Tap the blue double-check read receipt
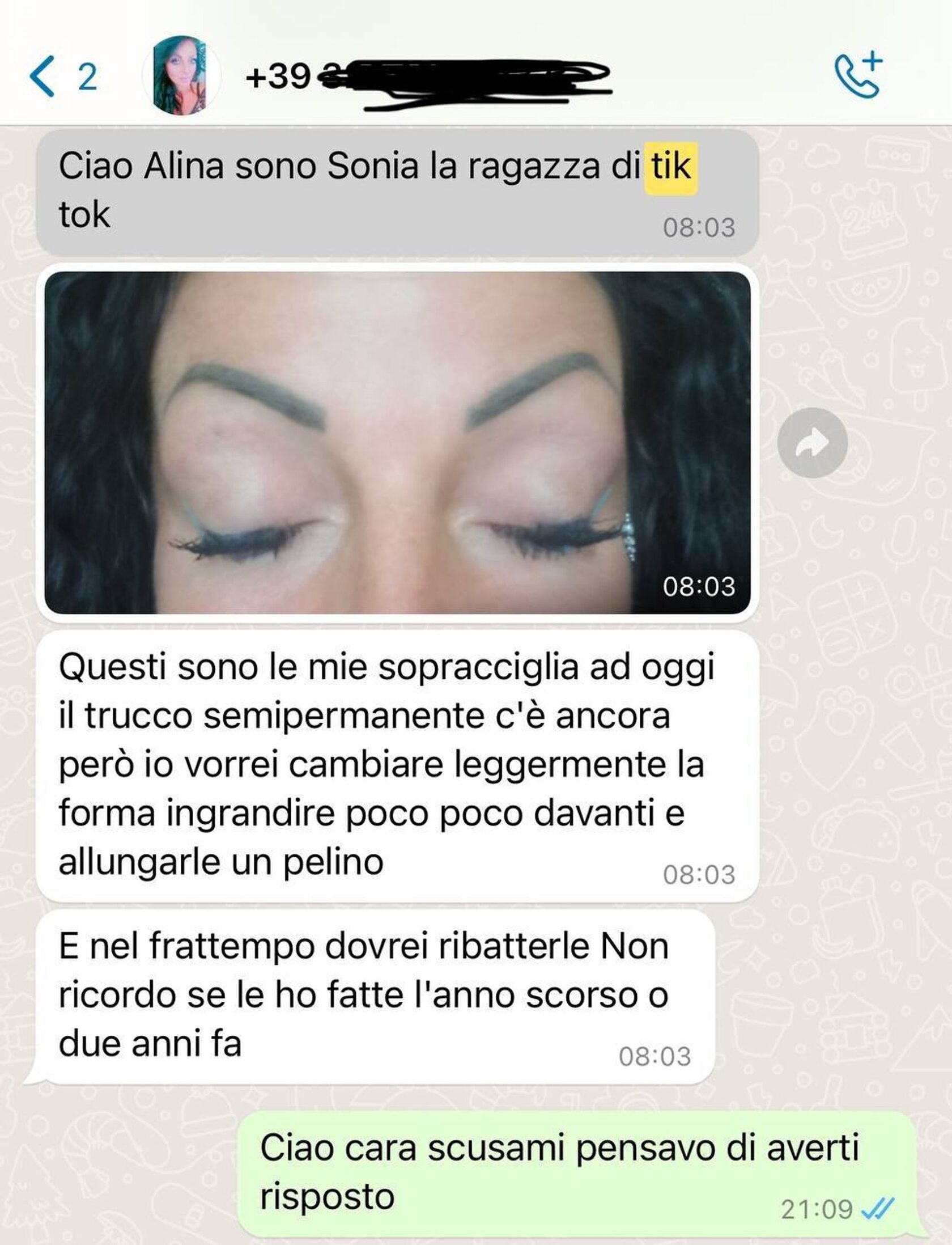 pyautogui.click(x=877, y=1208)
